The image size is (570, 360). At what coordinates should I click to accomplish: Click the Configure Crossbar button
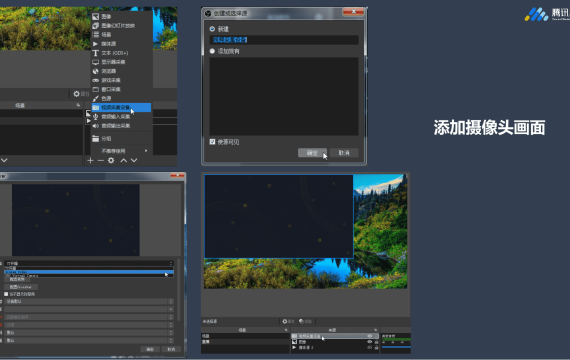[21, 287]
